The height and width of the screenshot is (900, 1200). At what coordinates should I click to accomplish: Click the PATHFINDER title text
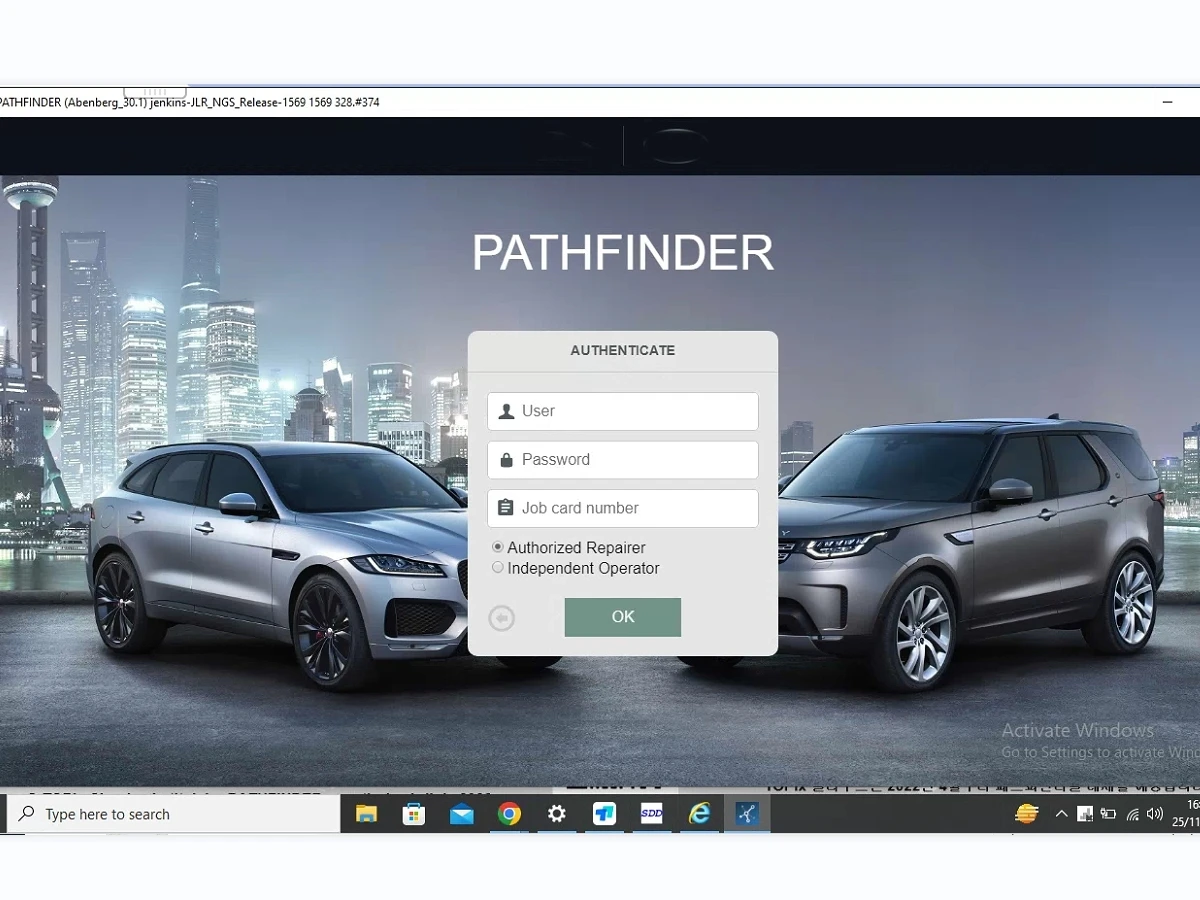pos(622,253)
